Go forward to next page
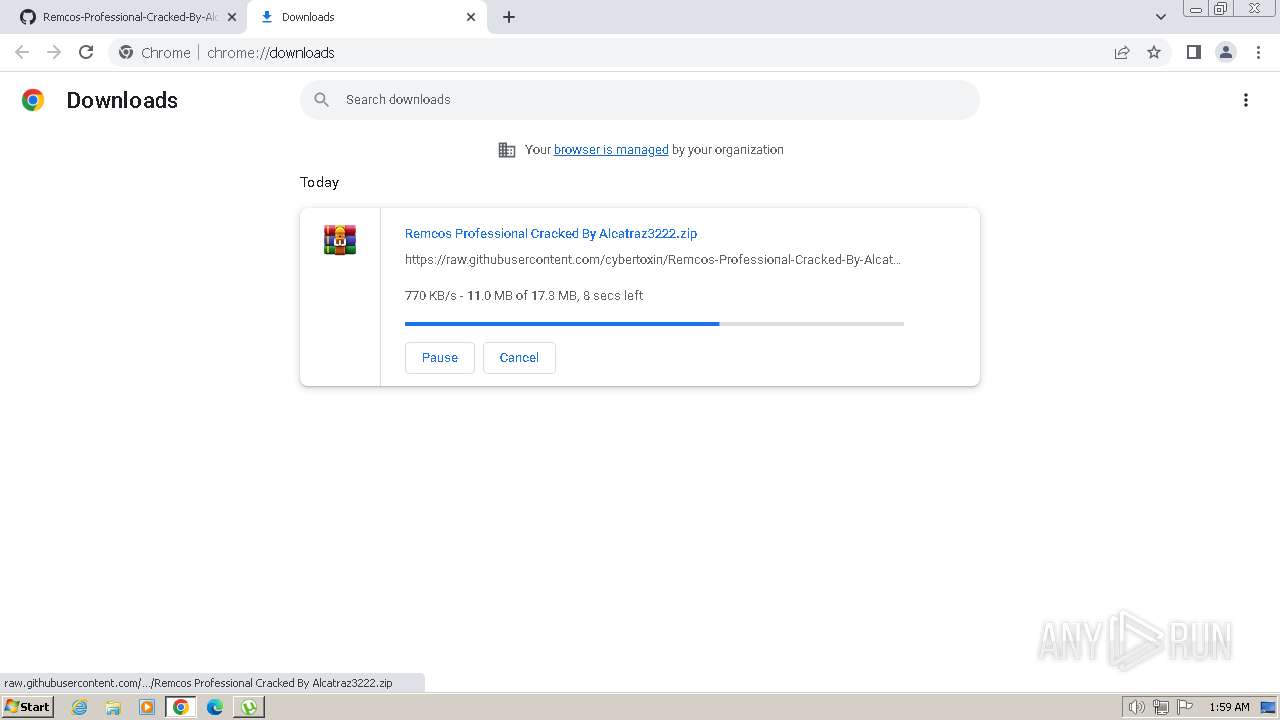1280x720 pixels. (x=54, y=52)
